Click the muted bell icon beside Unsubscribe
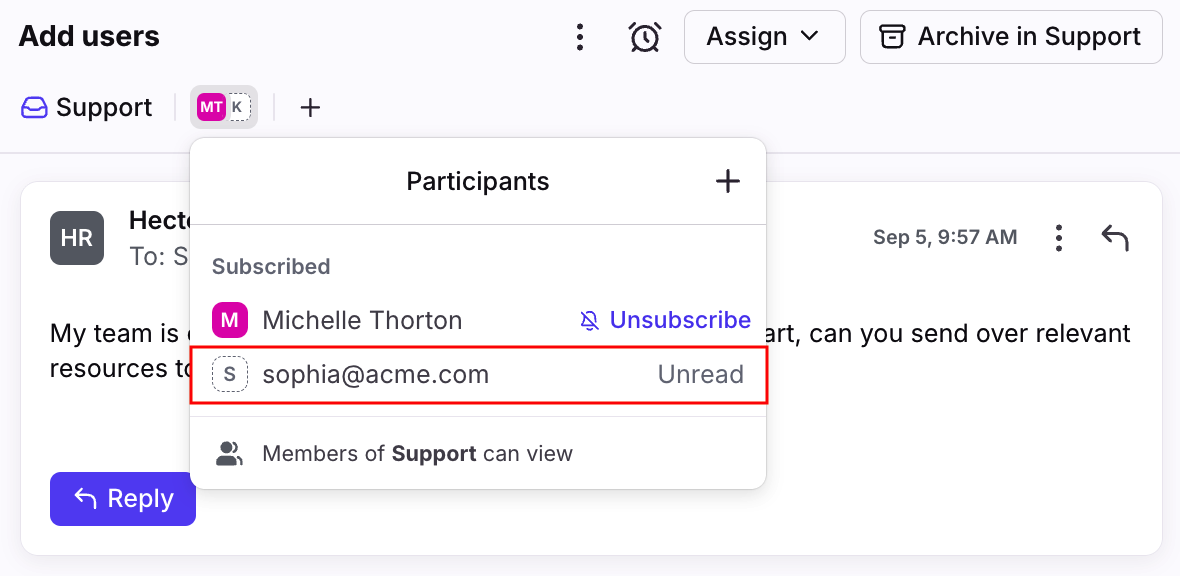This screenshot has height=576, width=1180. pos(590,322)
